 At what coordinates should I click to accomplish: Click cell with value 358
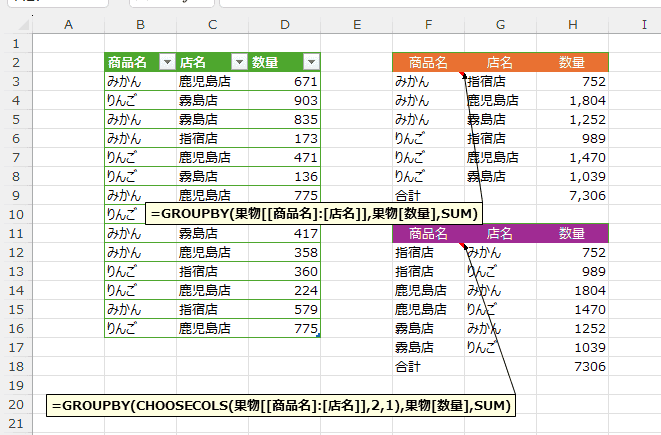pos(285,252)
